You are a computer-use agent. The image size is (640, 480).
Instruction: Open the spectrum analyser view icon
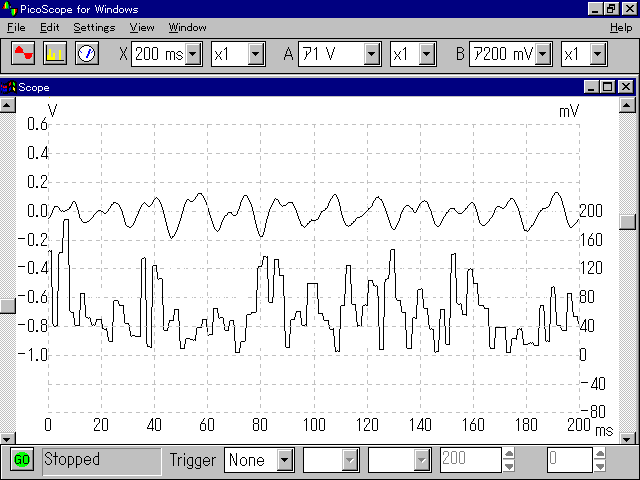55,53
